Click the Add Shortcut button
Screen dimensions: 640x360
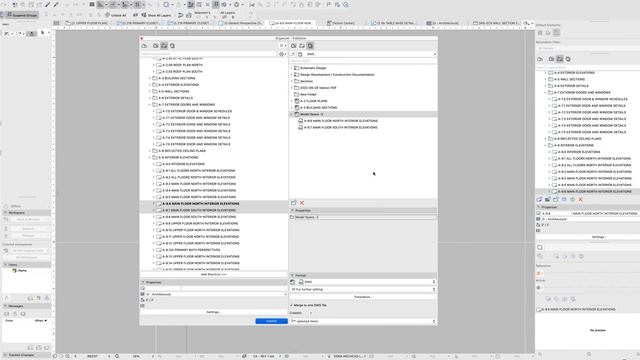[213, 274]
